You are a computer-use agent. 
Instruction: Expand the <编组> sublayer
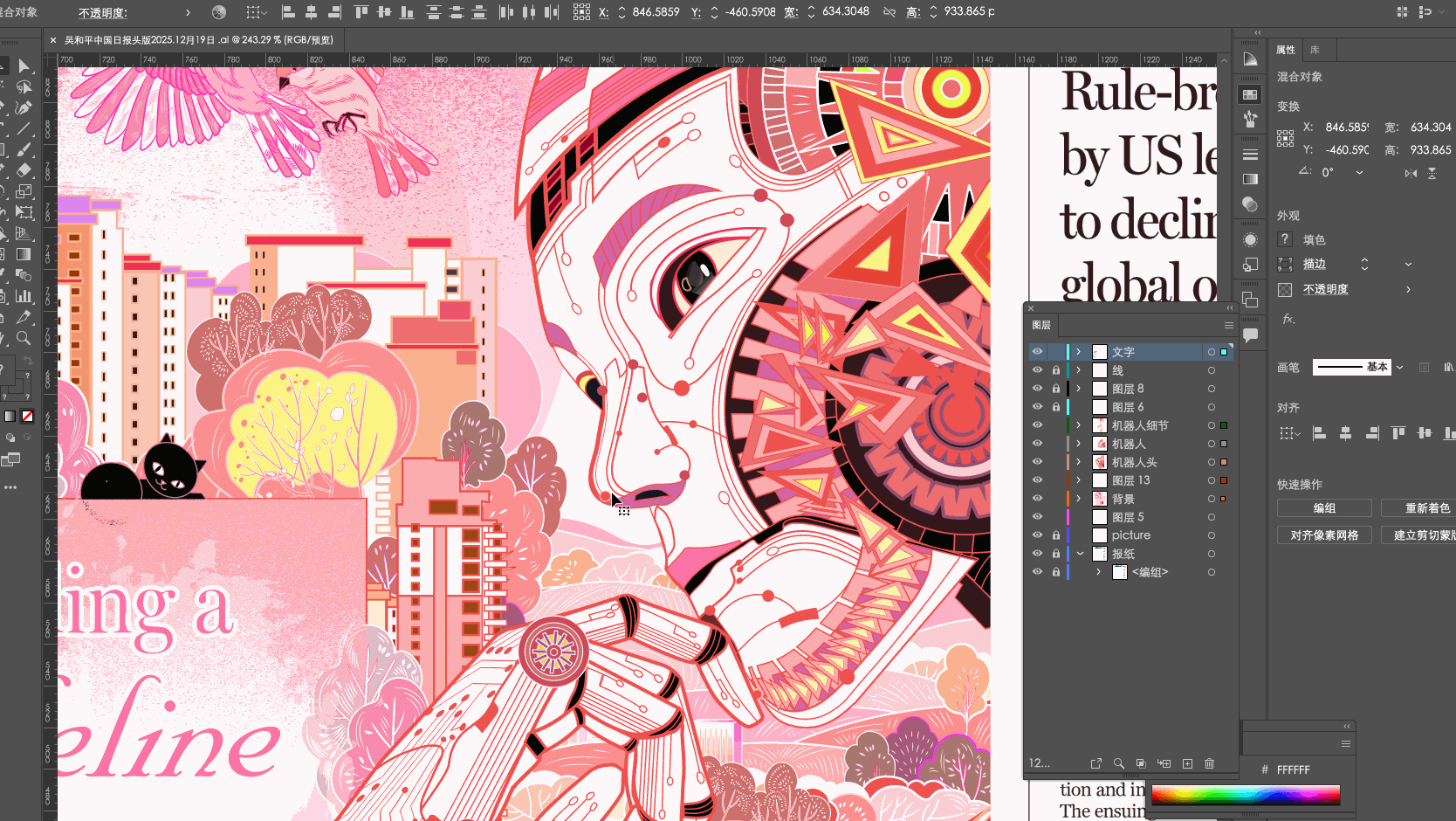[1098, 572]
